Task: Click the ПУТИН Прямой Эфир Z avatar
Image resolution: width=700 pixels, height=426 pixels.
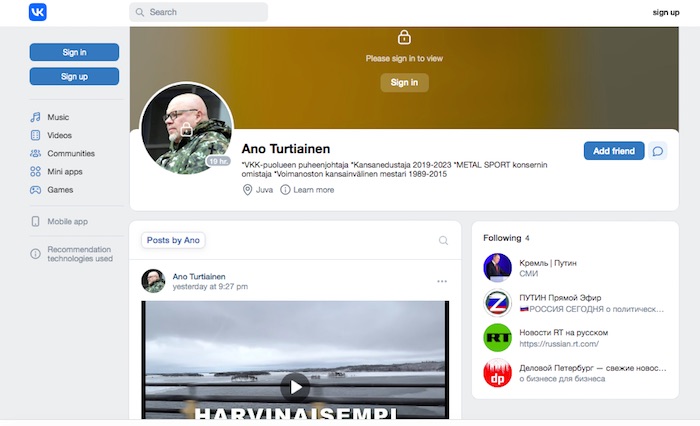Action: point(497,303)
